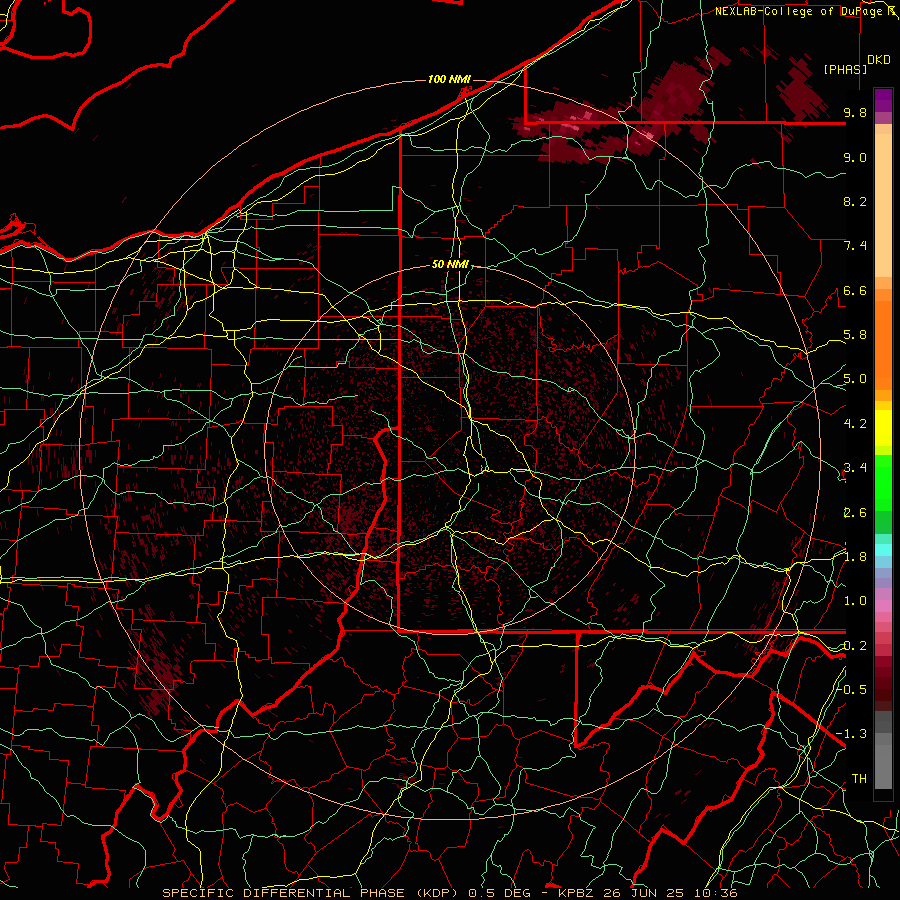Viewport: 900px width, 900px height.
Task: Select the 0.2 scale value
Action: pyautogui.click(x=855, y=645)
